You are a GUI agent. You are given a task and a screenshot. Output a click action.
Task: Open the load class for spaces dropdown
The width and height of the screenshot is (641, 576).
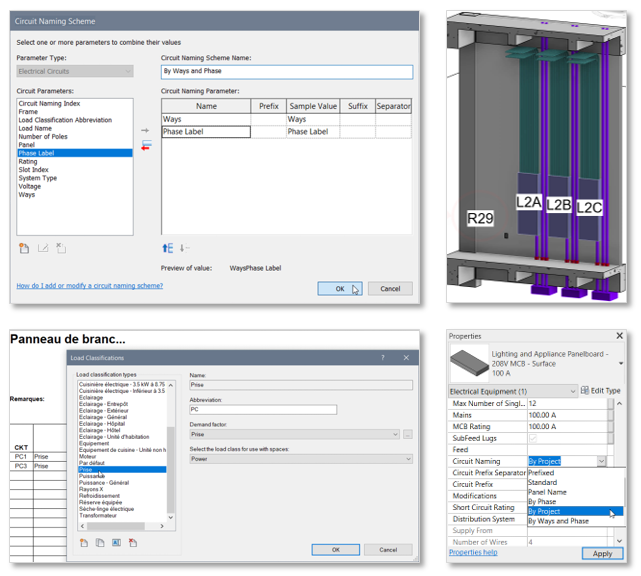[x=301, y=459]
